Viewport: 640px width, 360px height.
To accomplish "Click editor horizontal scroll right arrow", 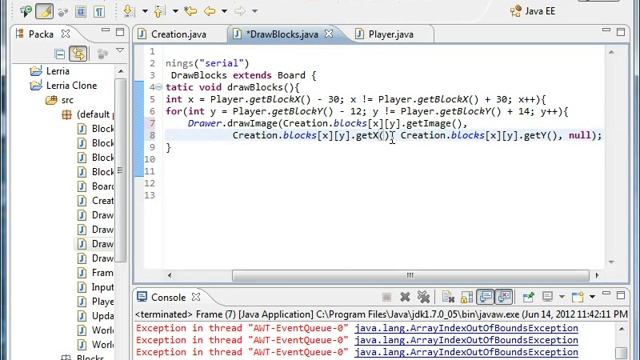I will pyautogui.click(x=597, y=276).
